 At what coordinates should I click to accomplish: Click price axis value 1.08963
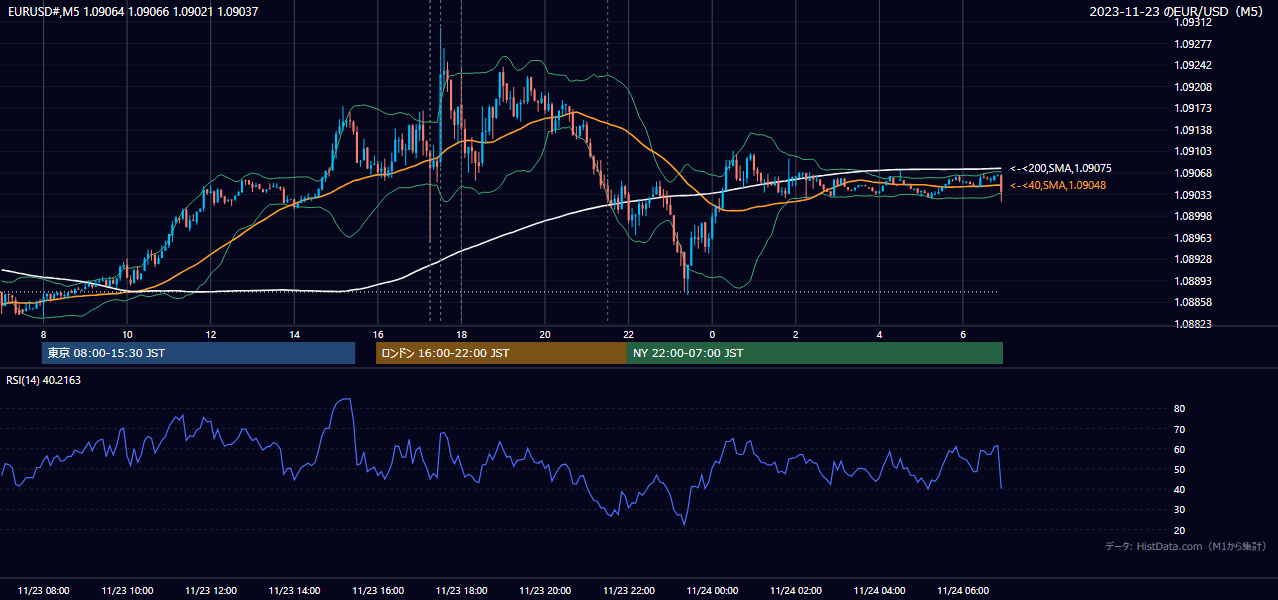[1193, 238]
